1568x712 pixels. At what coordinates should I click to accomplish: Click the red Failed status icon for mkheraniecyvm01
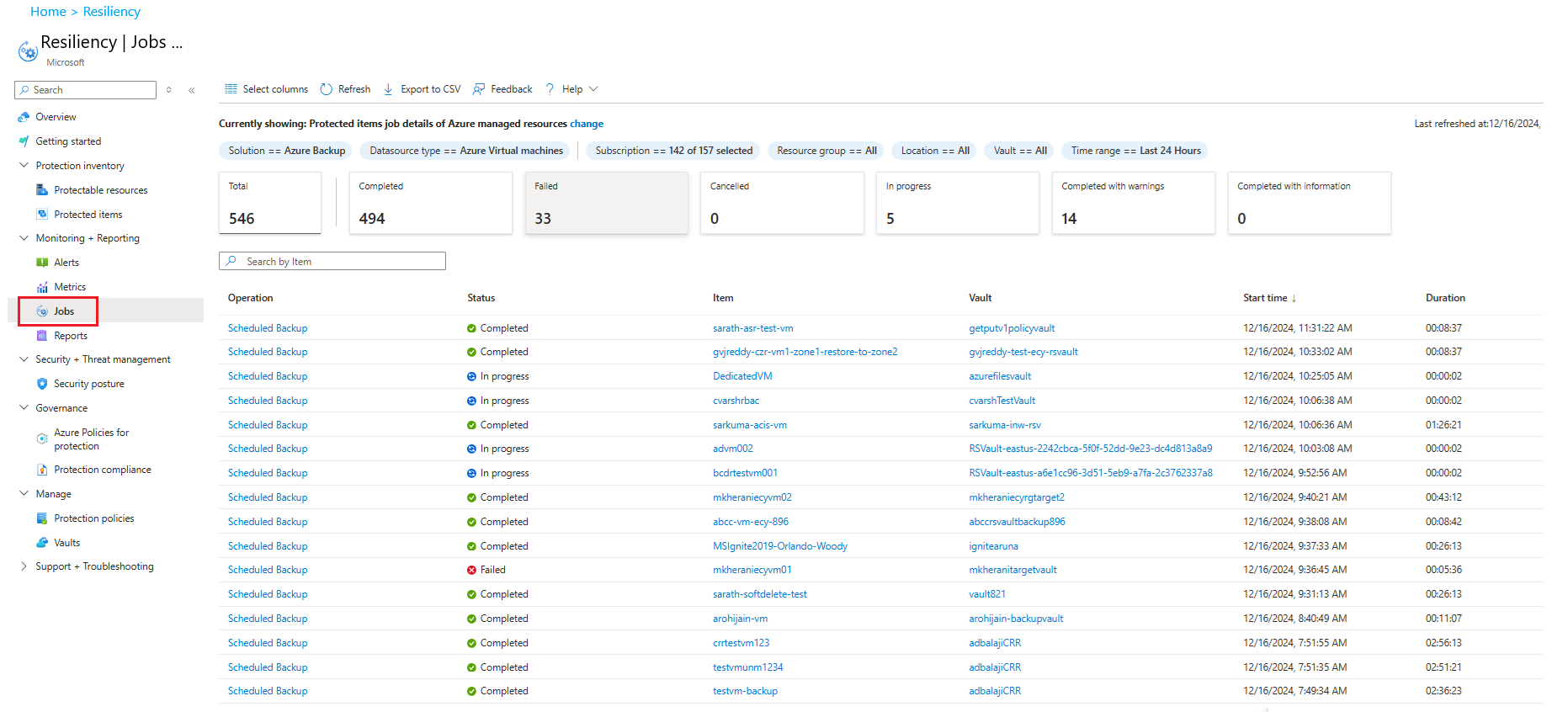point(471,570)
